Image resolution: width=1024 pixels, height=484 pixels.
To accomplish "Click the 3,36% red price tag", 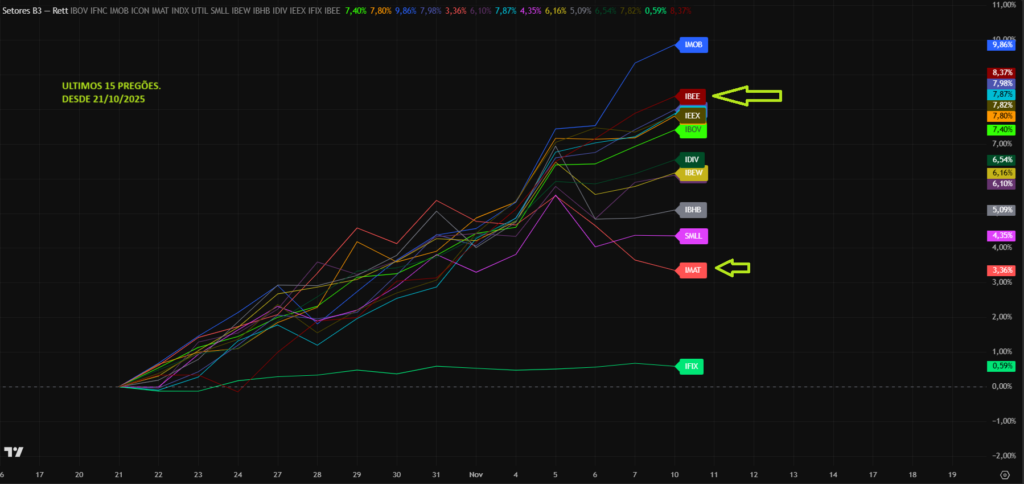I will coord(1001,270).
